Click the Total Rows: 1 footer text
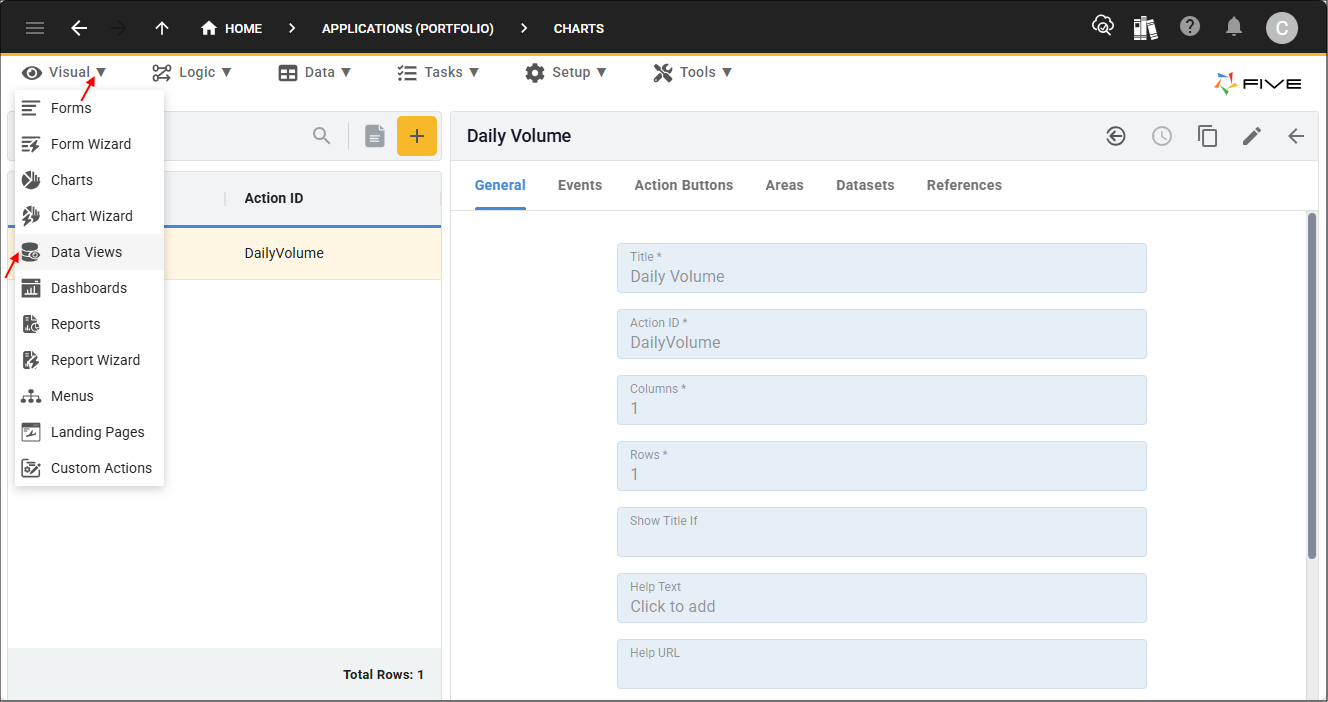Screen dimensions: 1328x702 (x=383, y=675)
